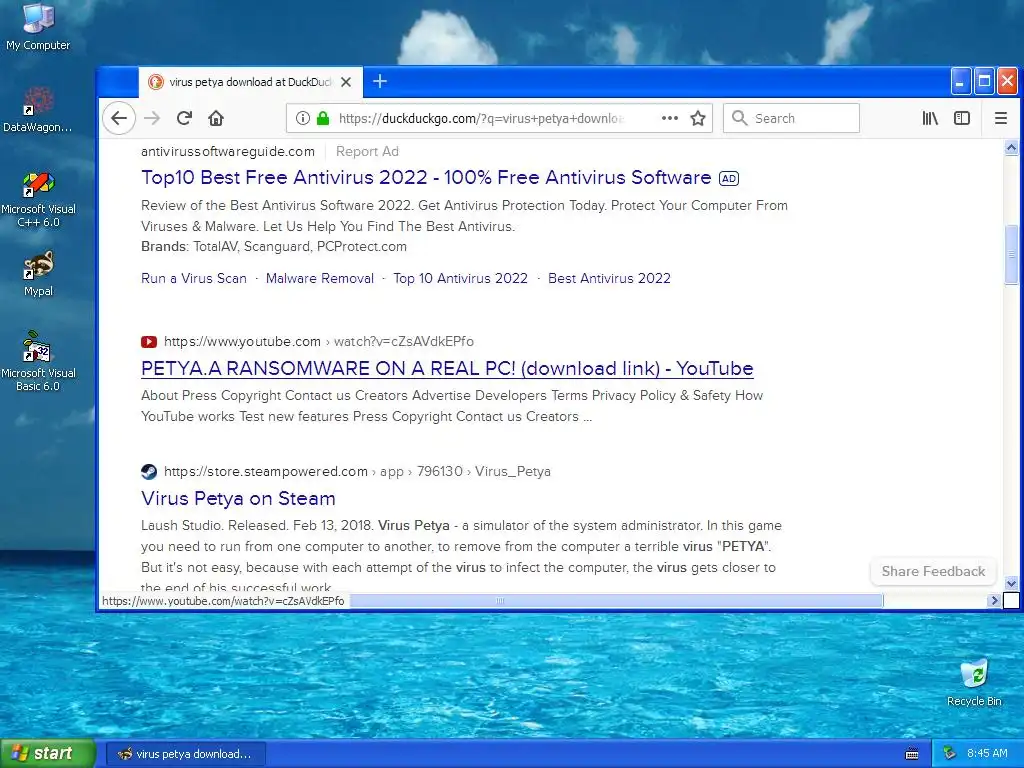Close the virus petya download tab
This screenshot has height=768, width=1024.
pos(346,82)
